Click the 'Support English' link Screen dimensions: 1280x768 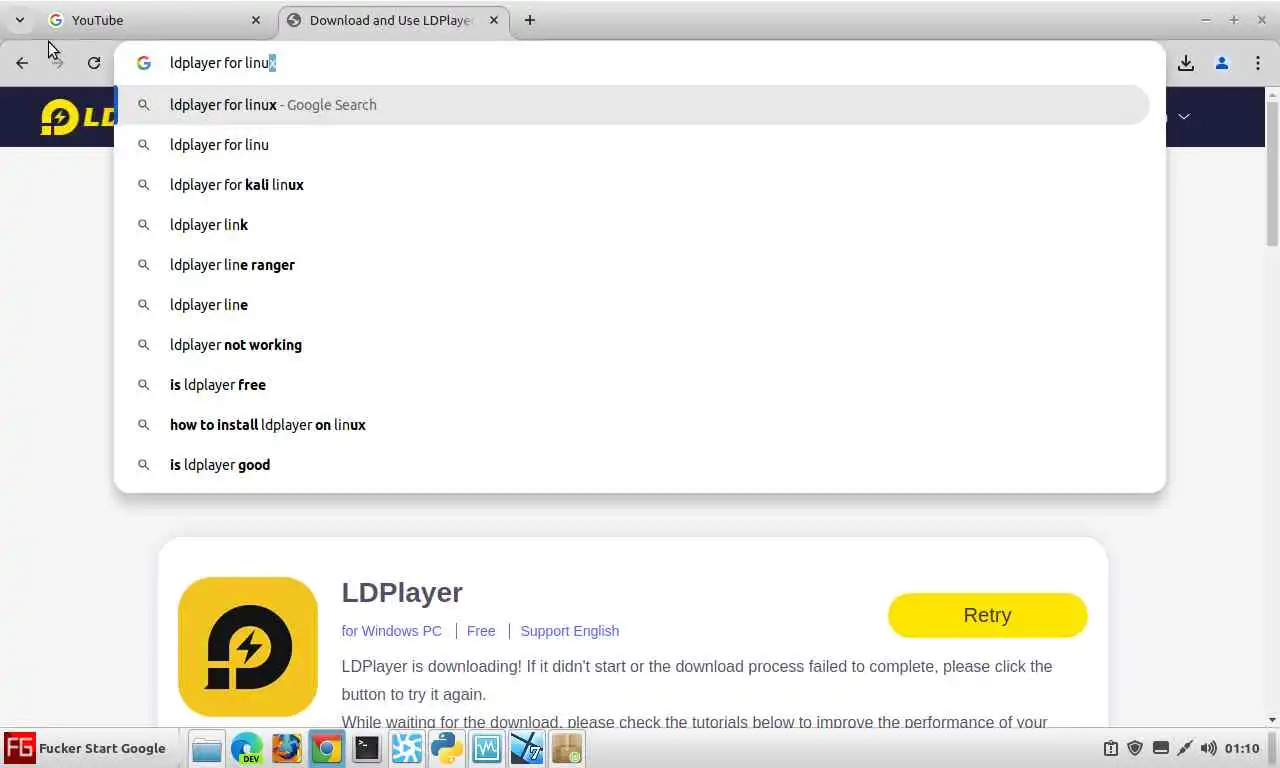point(570,631)
